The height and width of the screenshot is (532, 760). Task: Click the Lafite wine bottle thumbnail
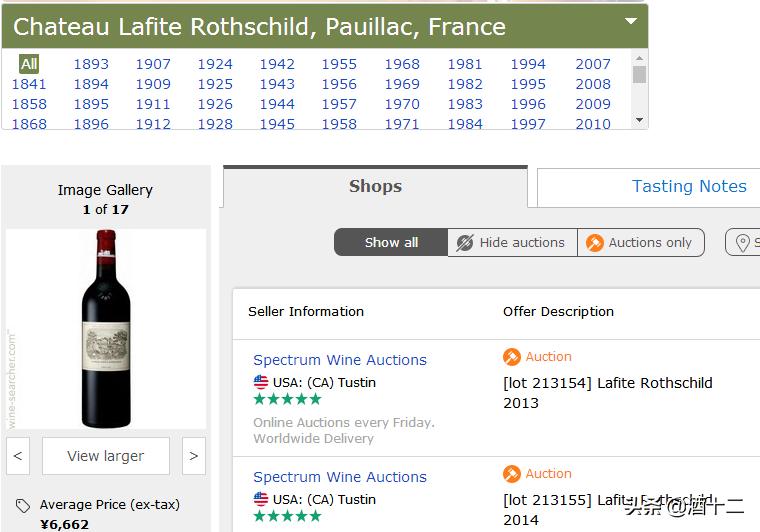click(106, 329)
